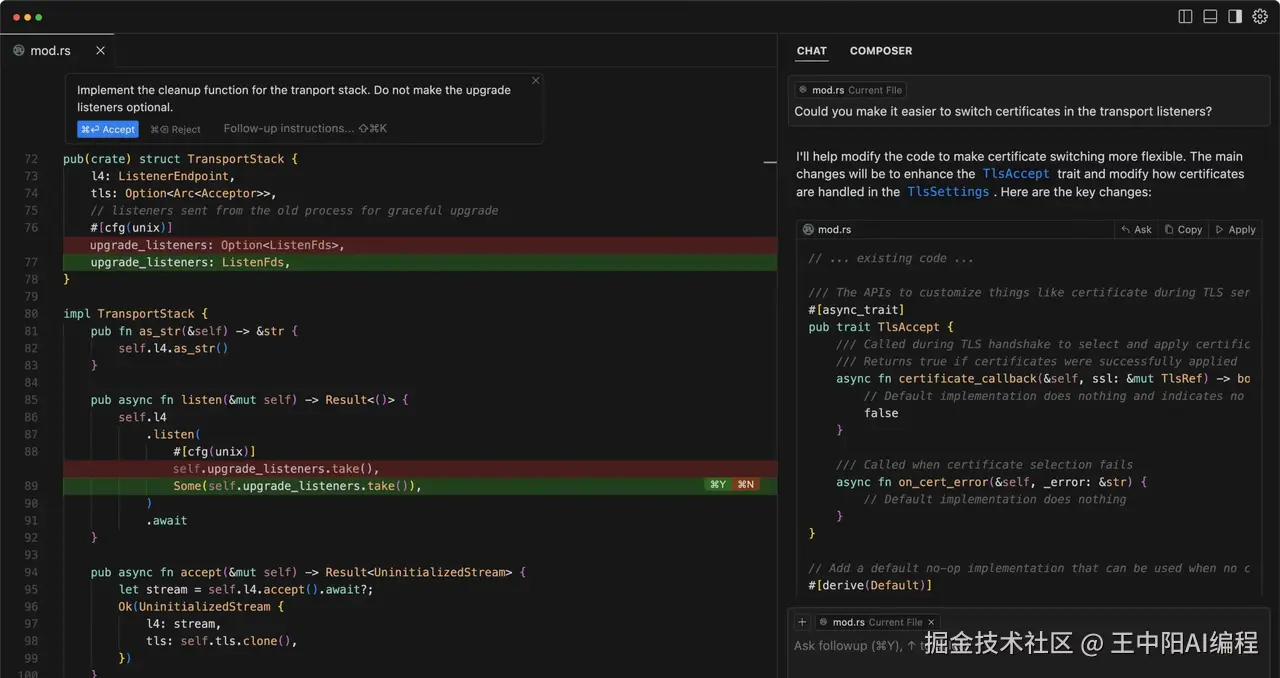
Task: Click '#[async_trait]' in chat code block
Action: [856, 310]
